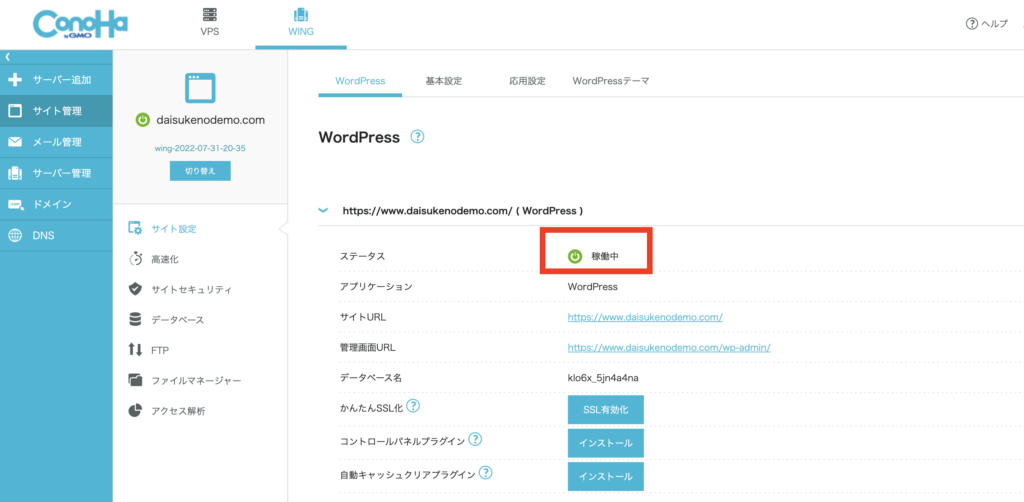Open サーバー追加 in the sidebar

pos(56,80)
